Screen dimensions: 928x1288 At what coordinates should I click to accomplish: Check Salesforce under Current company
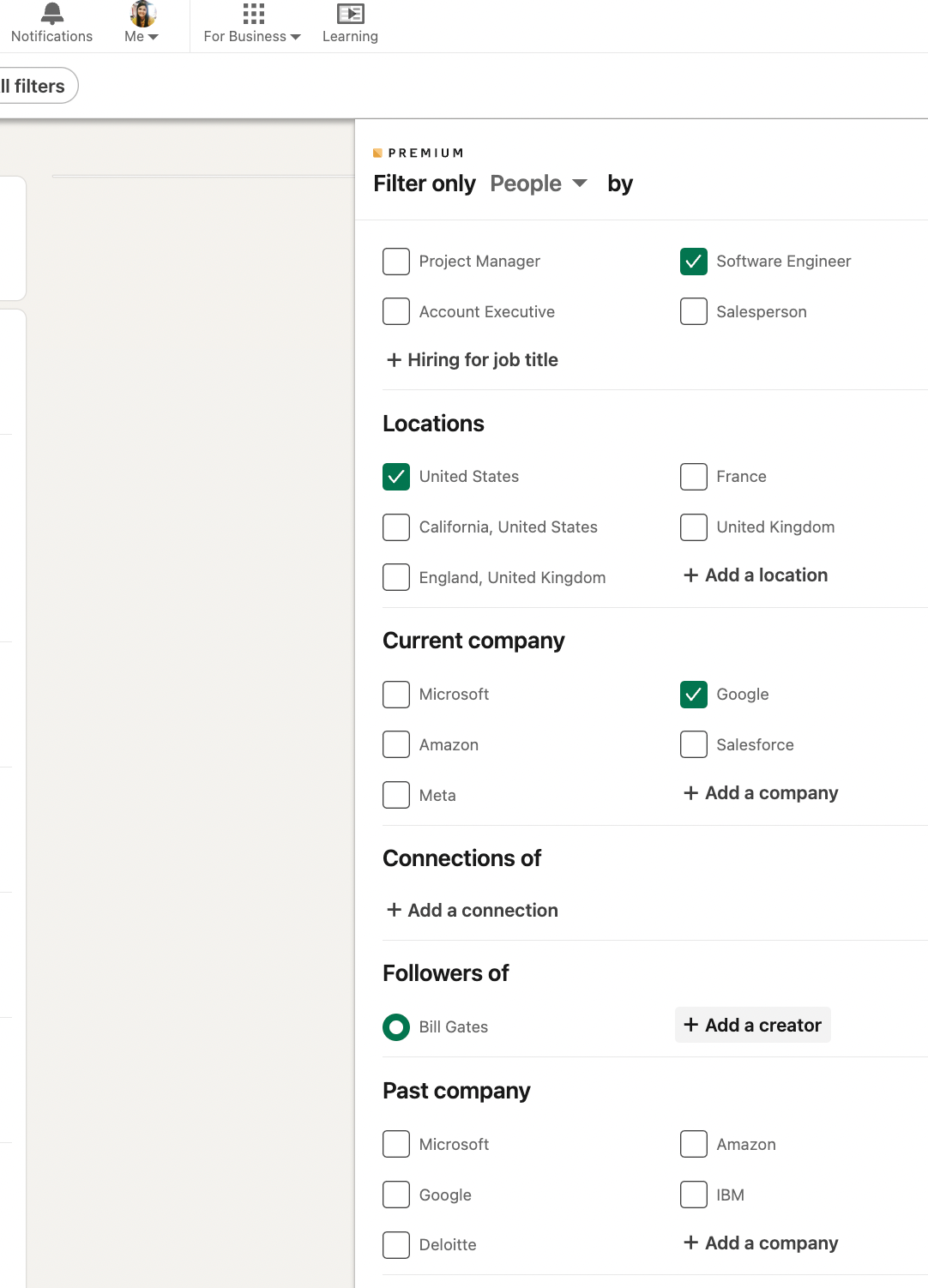coord(694,744)
